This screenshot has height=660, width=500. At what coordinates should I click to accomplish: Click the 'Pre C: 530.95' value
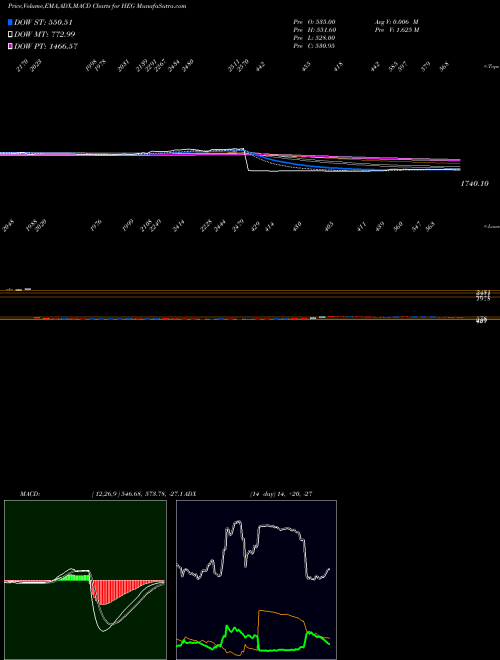click(x=314, y=46)
